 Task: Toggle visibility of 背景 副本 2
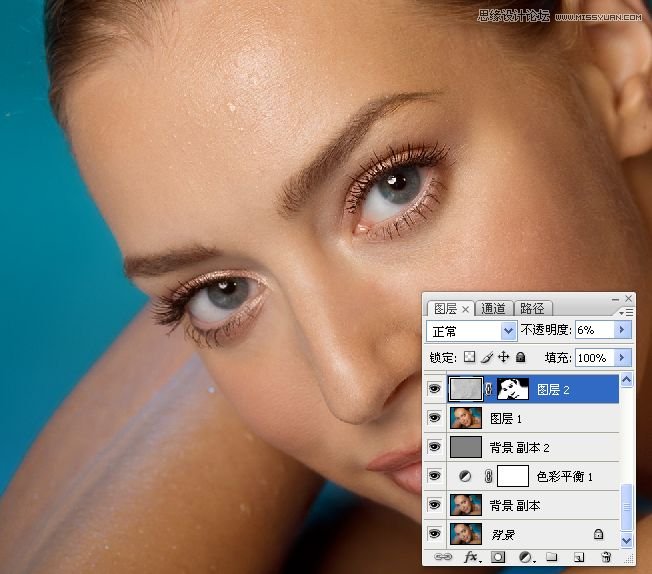click(x=435, y=447)
